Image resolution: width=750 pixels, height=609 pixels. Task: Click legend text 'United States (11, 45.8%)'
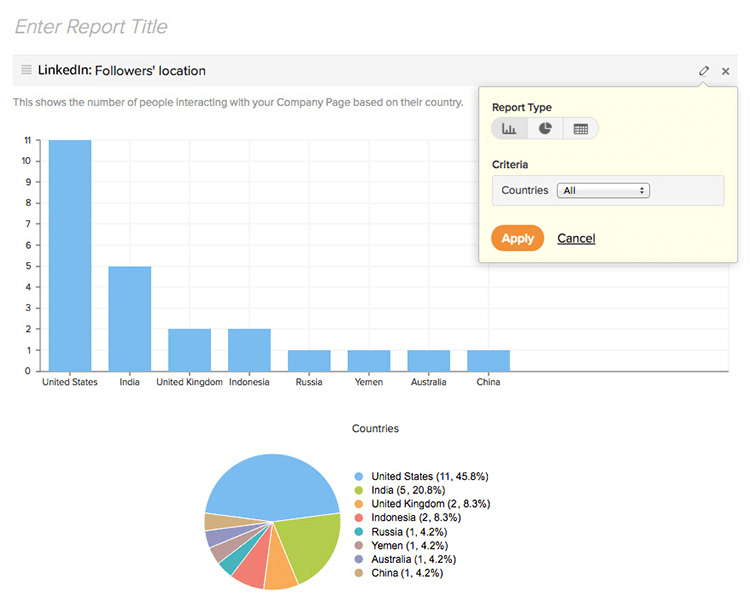click(430, 476)
